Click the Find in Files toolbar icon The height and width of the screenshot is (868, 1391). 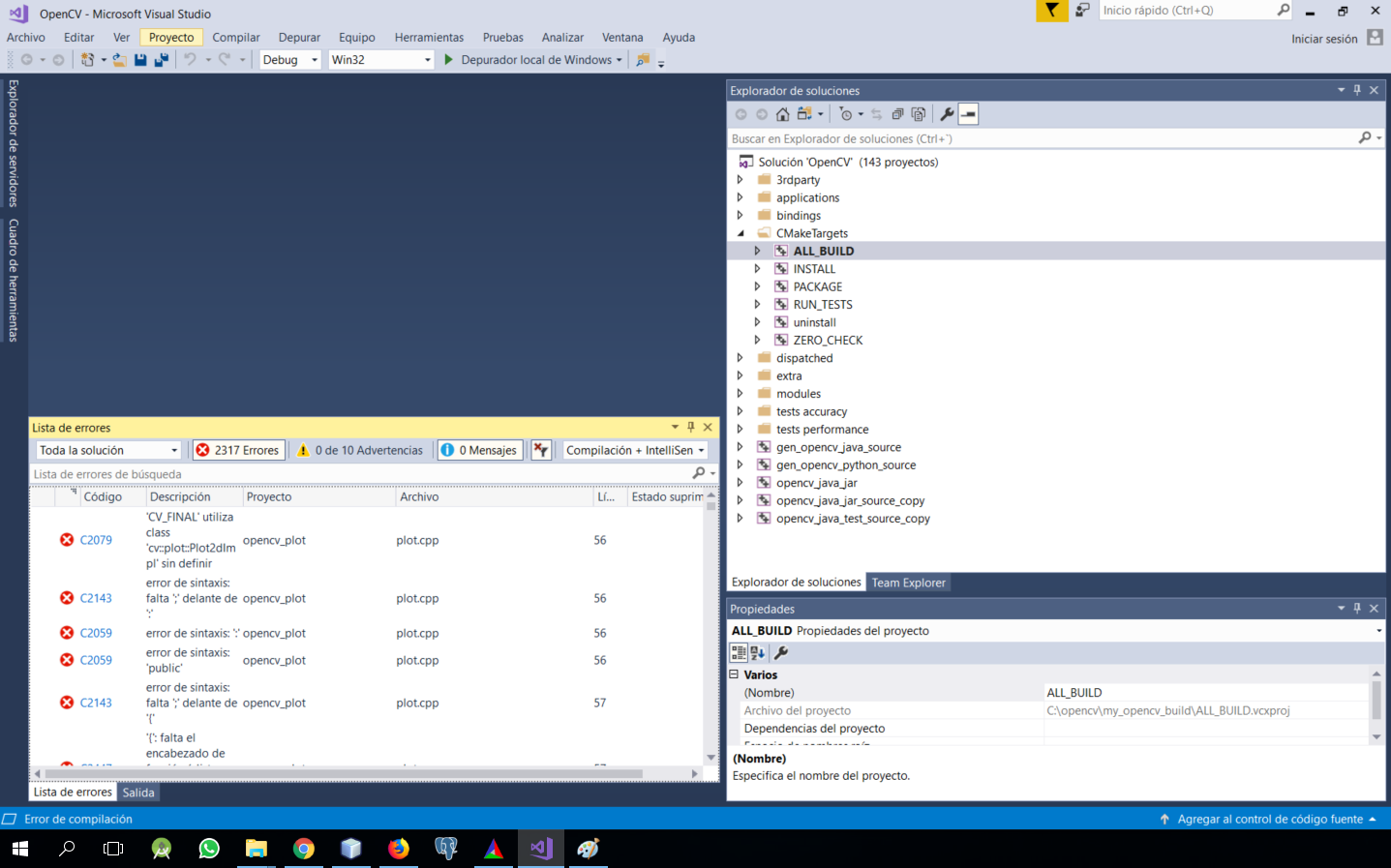(x=643, y=60)
